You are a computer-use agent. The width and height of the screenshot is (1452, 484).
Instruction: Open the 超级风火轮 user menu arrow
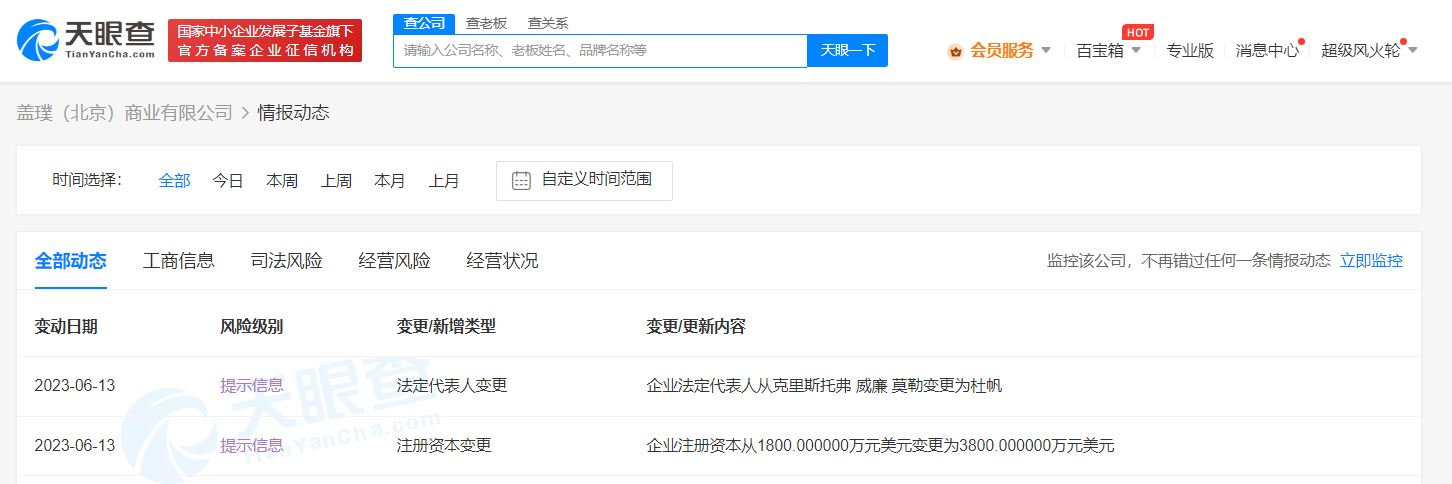point(1413,50)
